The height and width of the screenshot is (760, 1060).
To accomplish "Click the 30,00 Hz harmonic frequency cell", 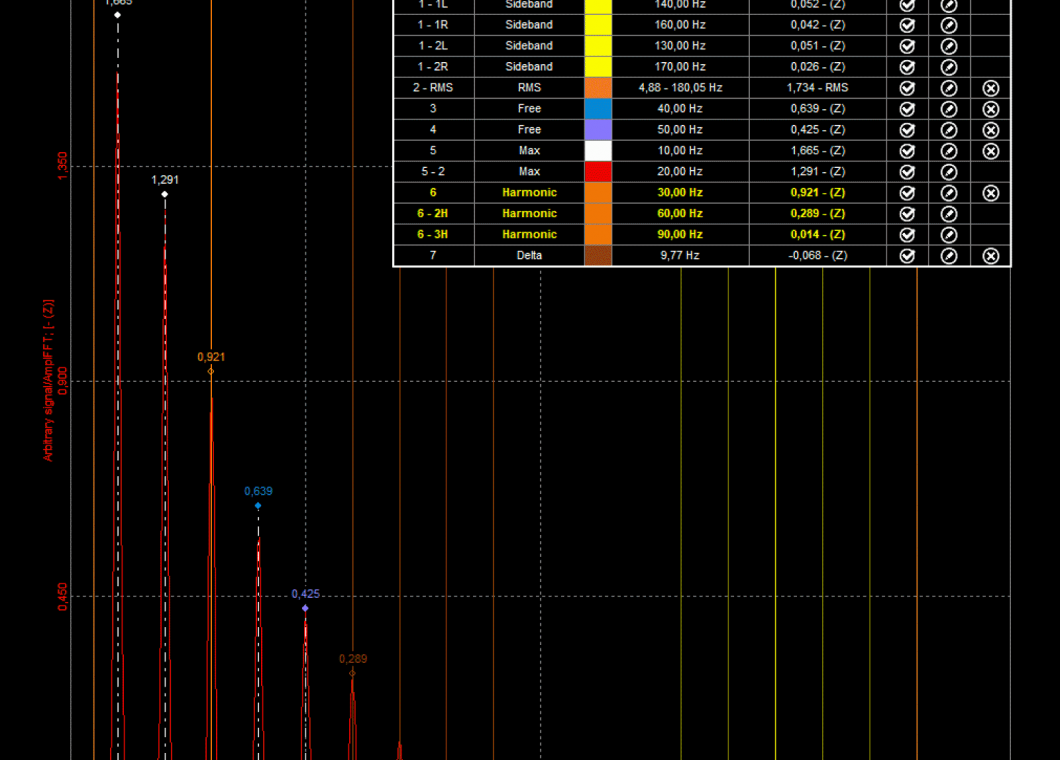I will 680,193.
